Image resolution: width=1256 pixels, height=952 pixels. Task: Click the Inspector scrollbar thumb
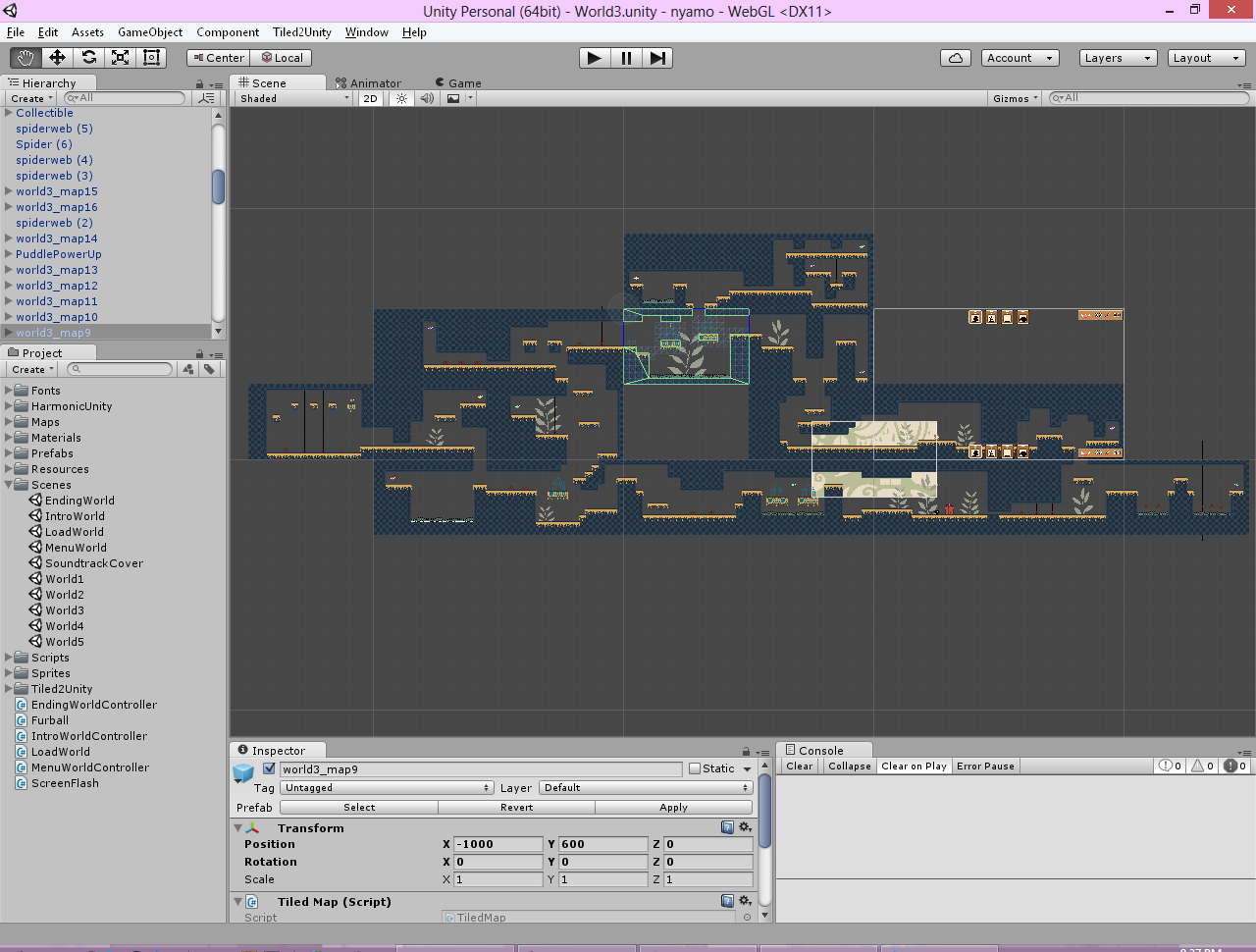tap(764, 811)
